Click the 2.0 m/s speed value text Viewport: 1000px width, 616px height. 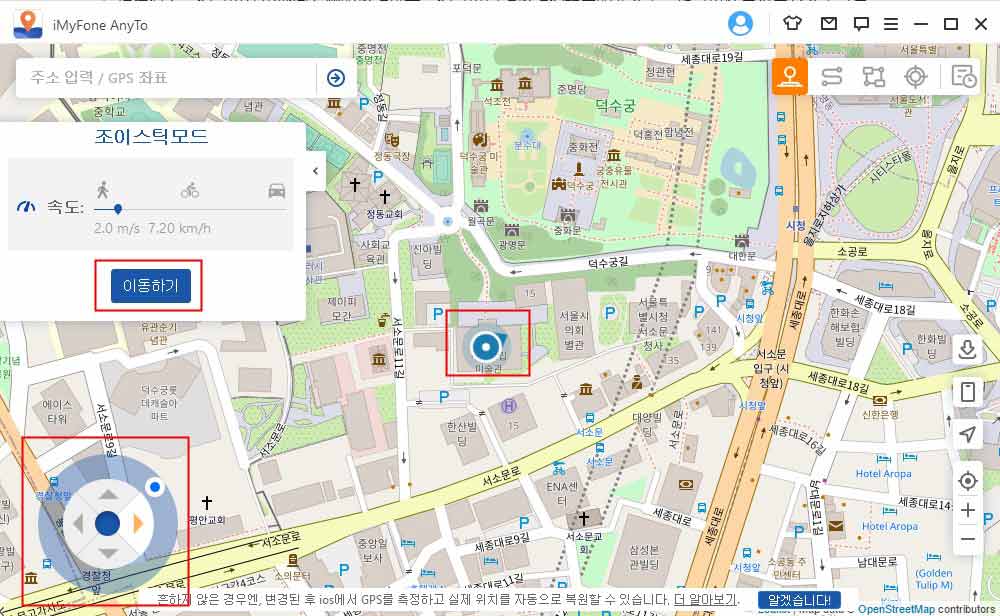tap(117, 228)
